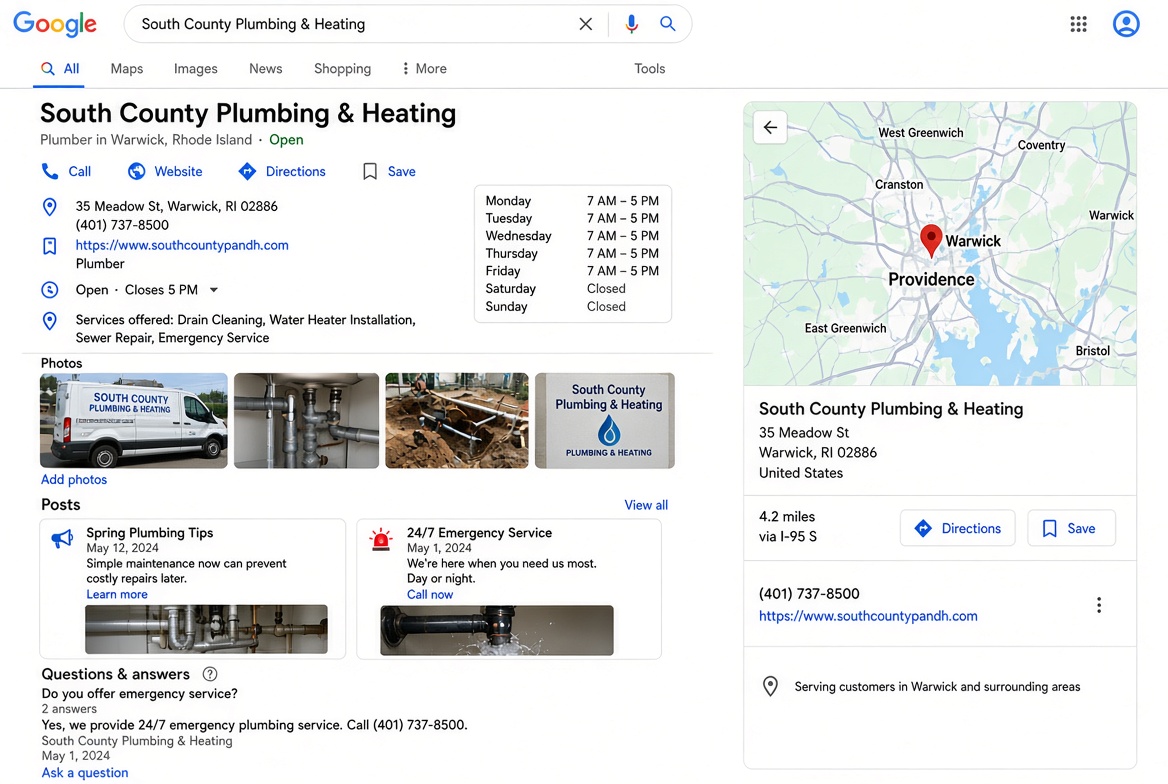Click the red siren icon on Emergency Service post
1168x784 pixels.
coord(381,539)
